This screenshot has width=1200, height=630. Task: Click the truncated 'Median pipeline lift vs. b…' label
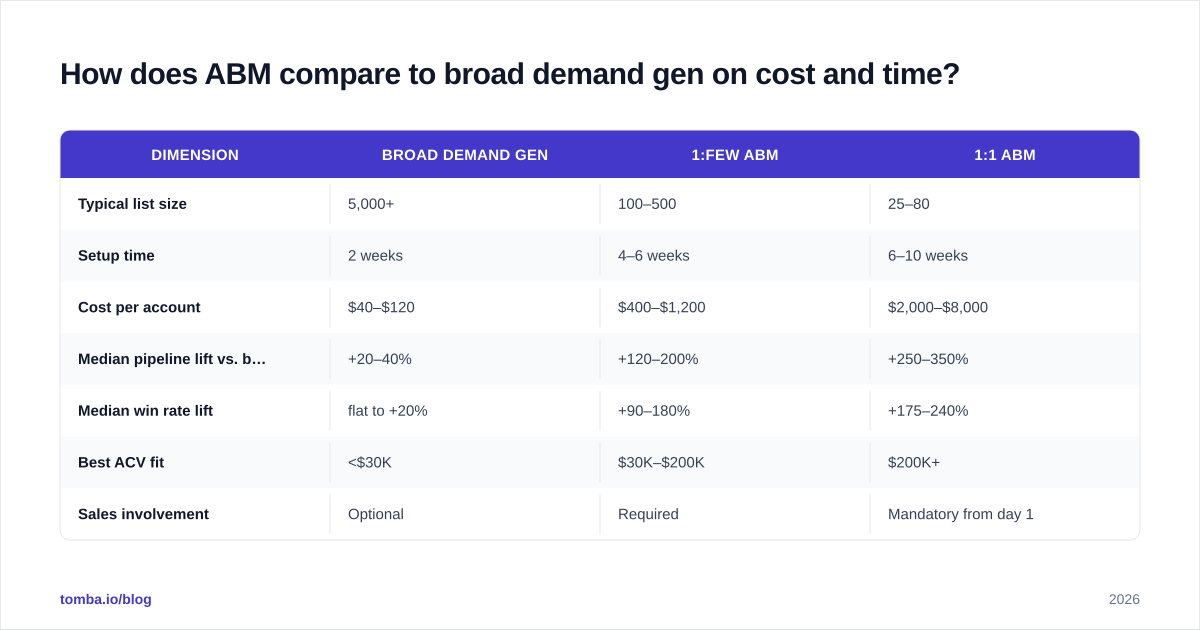[172, 359]
